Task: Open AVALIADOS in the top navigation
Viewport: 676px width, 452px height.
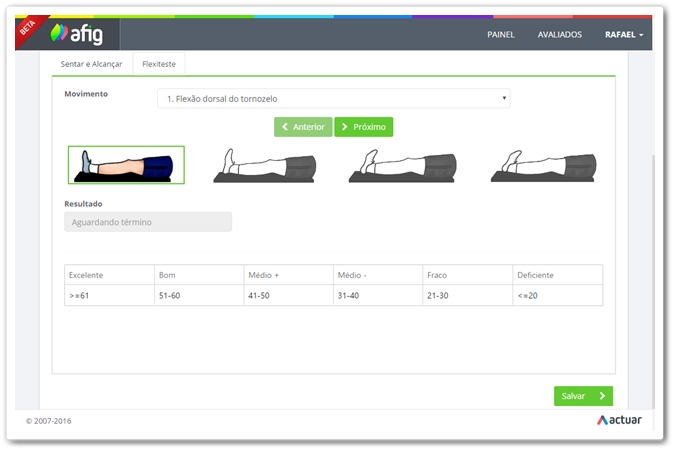Action: point(559,34)
